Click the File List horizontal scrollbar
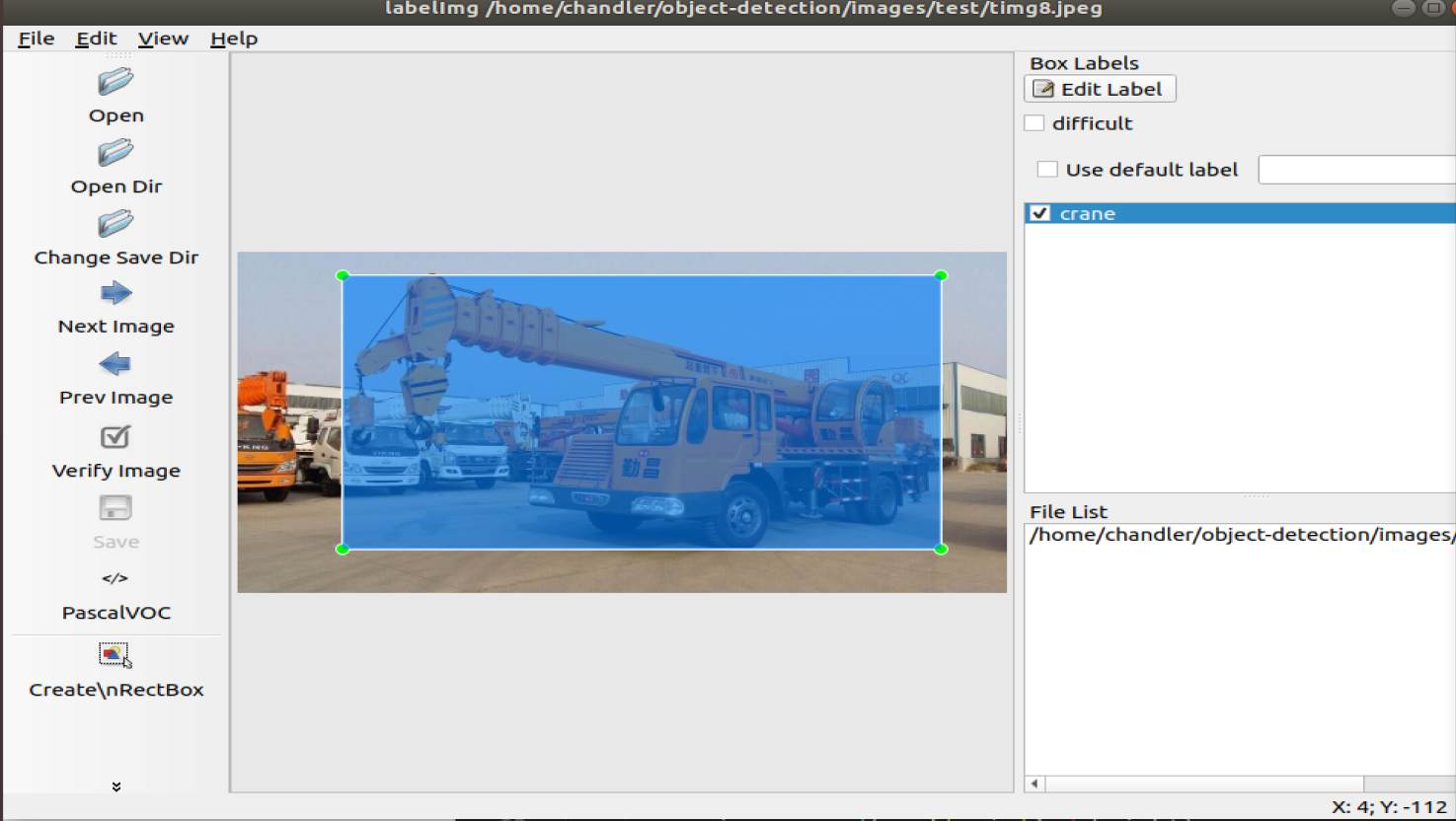Viewport: 1456px width, 821px height. click(x=1204, y=784)
